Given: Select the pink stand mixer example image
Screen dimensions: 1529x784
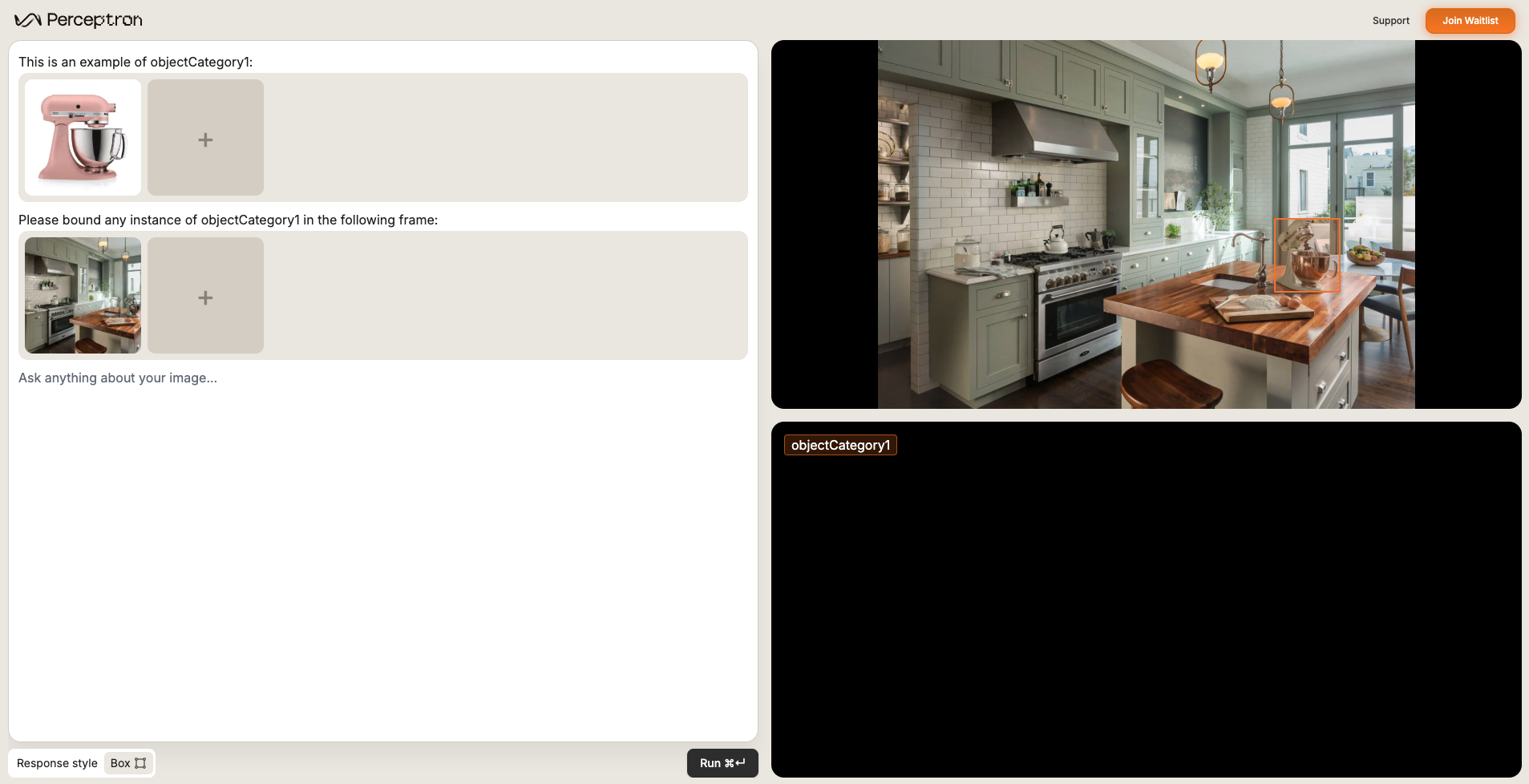Looking at the screenshot, I should pos(81,137).
